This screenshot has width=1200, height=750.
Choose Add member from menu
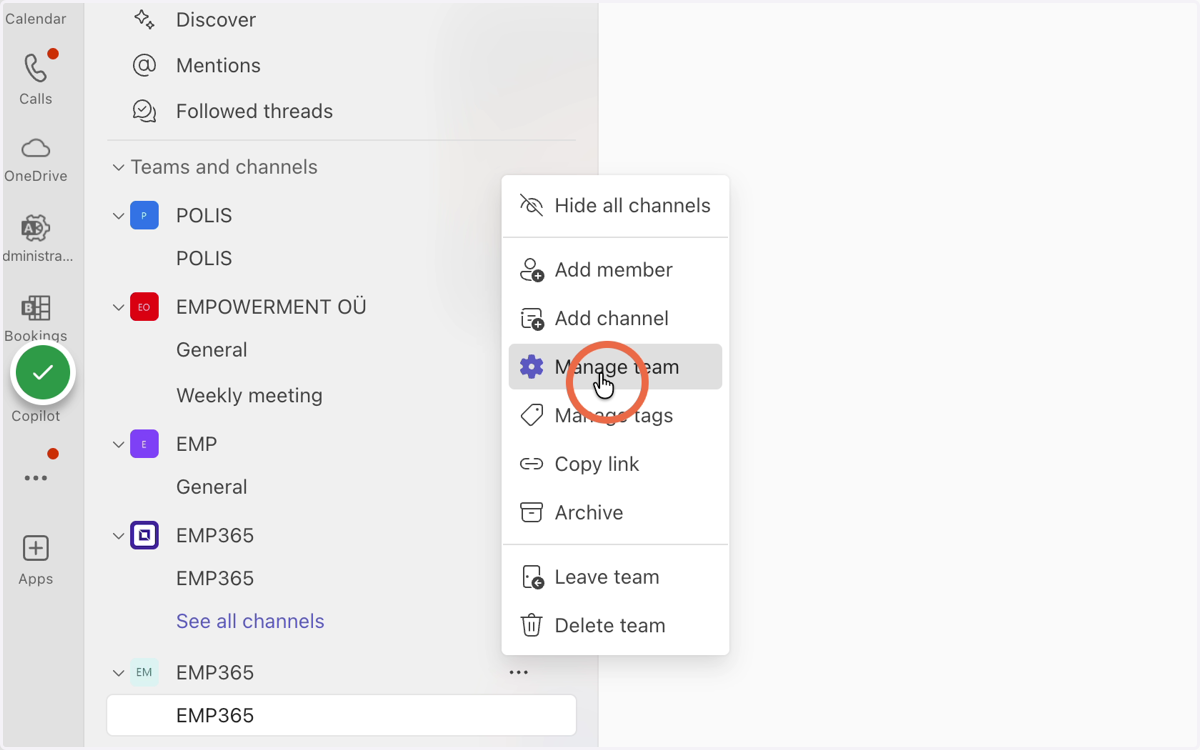pyautogui.click(x=615, y=270)
